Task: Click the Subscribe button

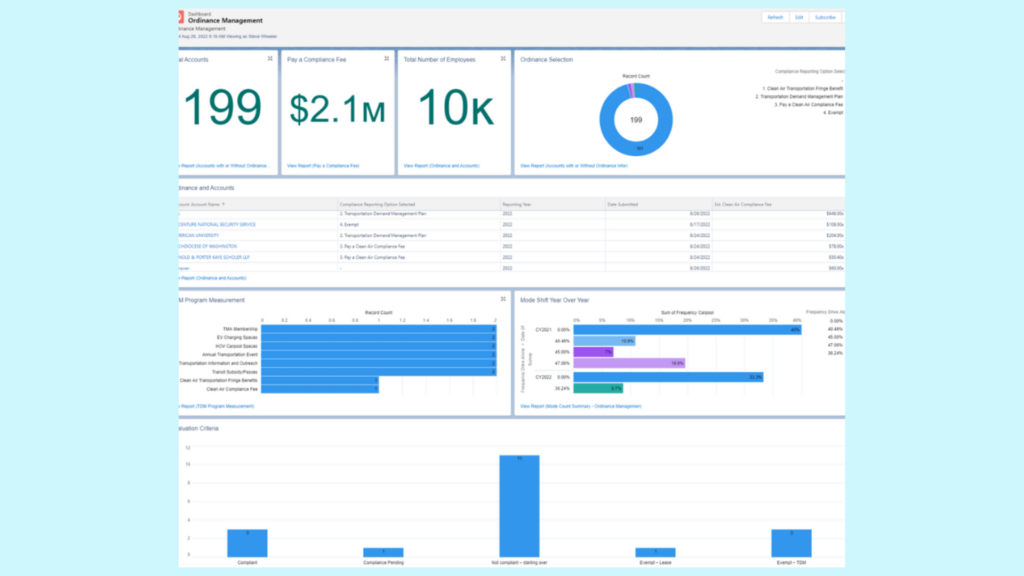Action: coord(825,17)
